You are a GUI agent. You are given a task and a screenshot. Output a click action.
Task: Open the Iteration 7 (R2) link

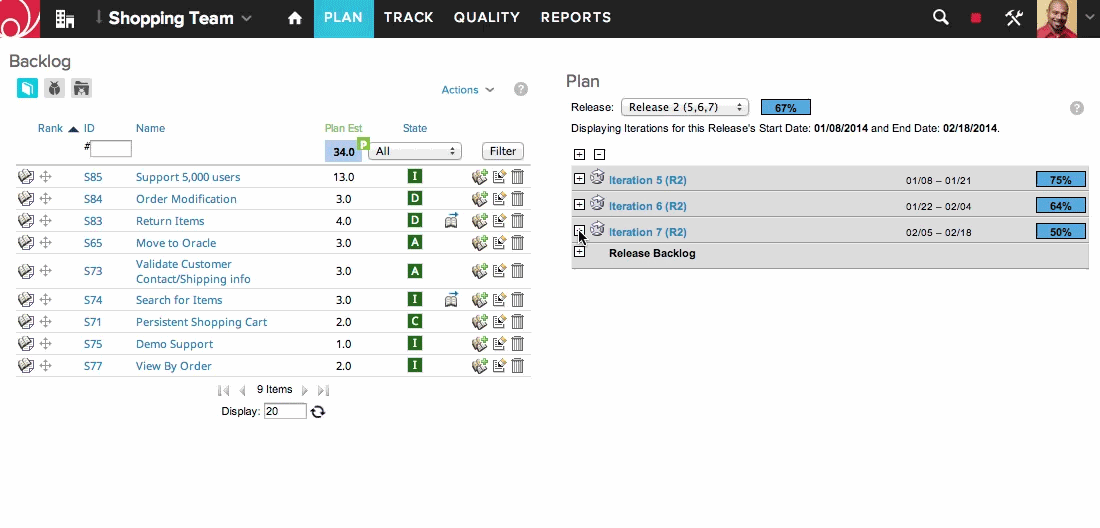point(648,232)
